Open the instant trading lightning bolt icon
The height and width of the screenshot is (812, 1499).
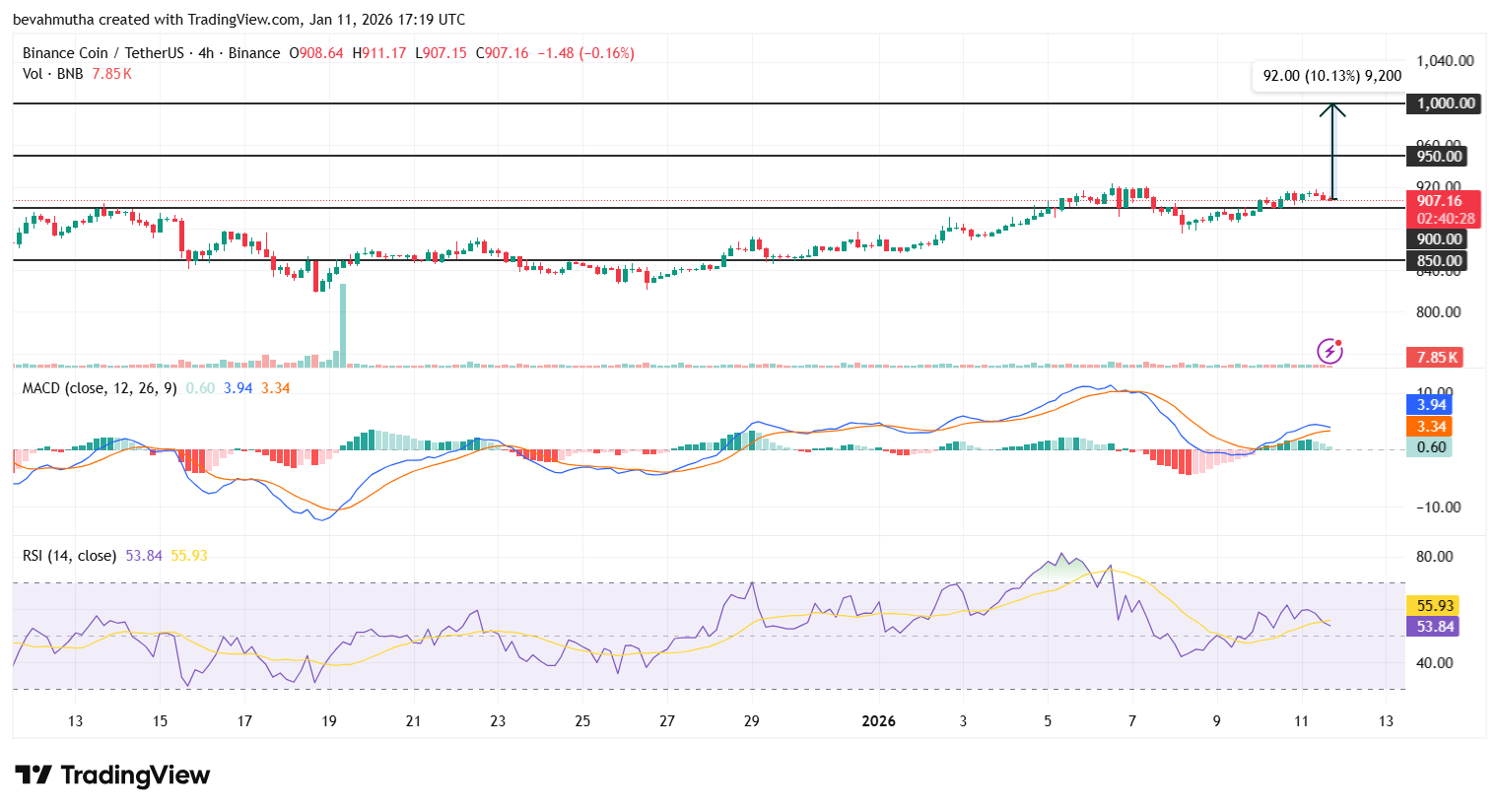(1329, 351)
